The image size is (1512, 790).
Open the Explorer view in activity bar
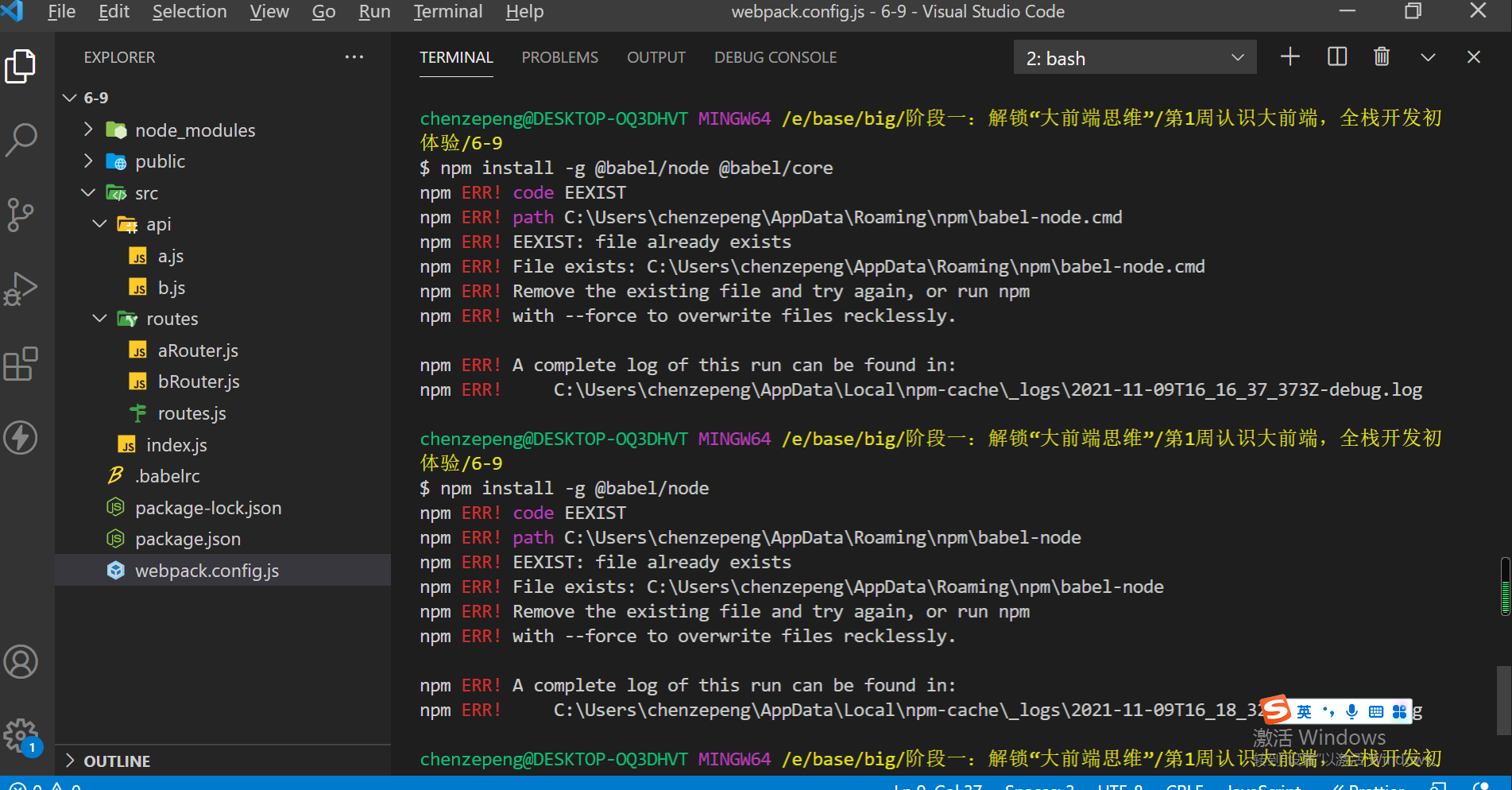click(x=21, y=67)
